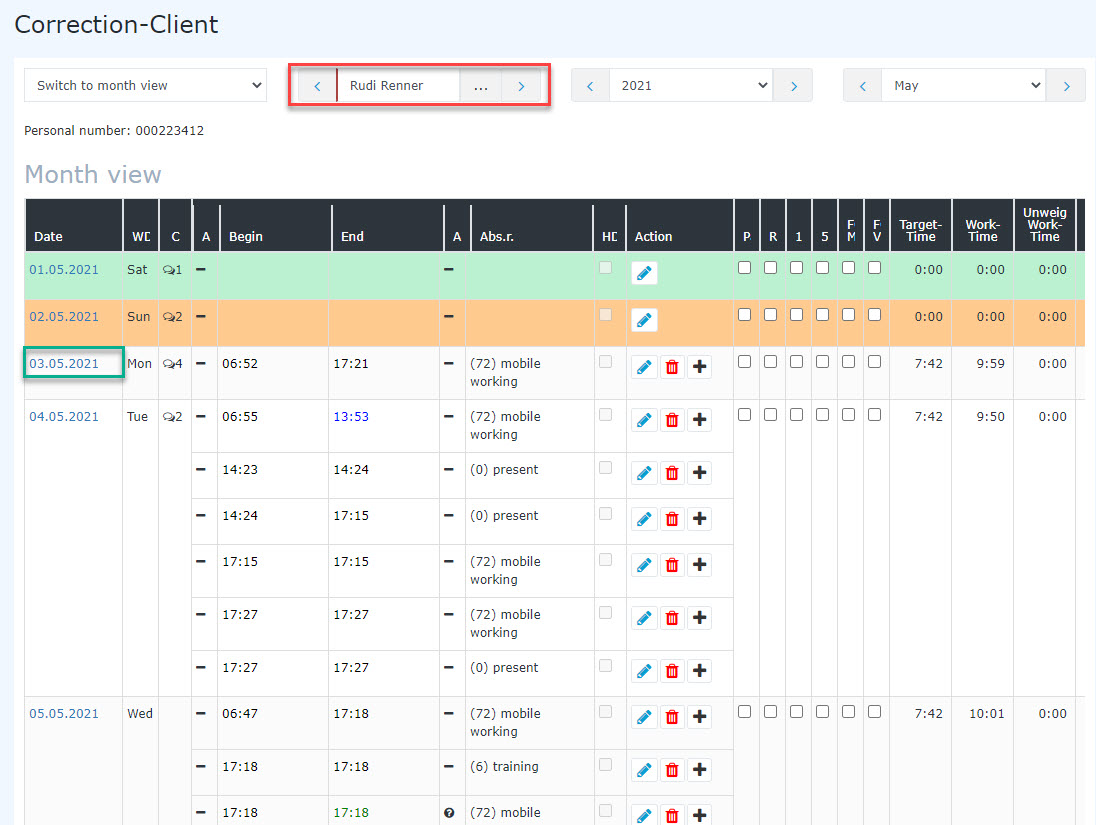Open the May month dropdown

point(963,85)
